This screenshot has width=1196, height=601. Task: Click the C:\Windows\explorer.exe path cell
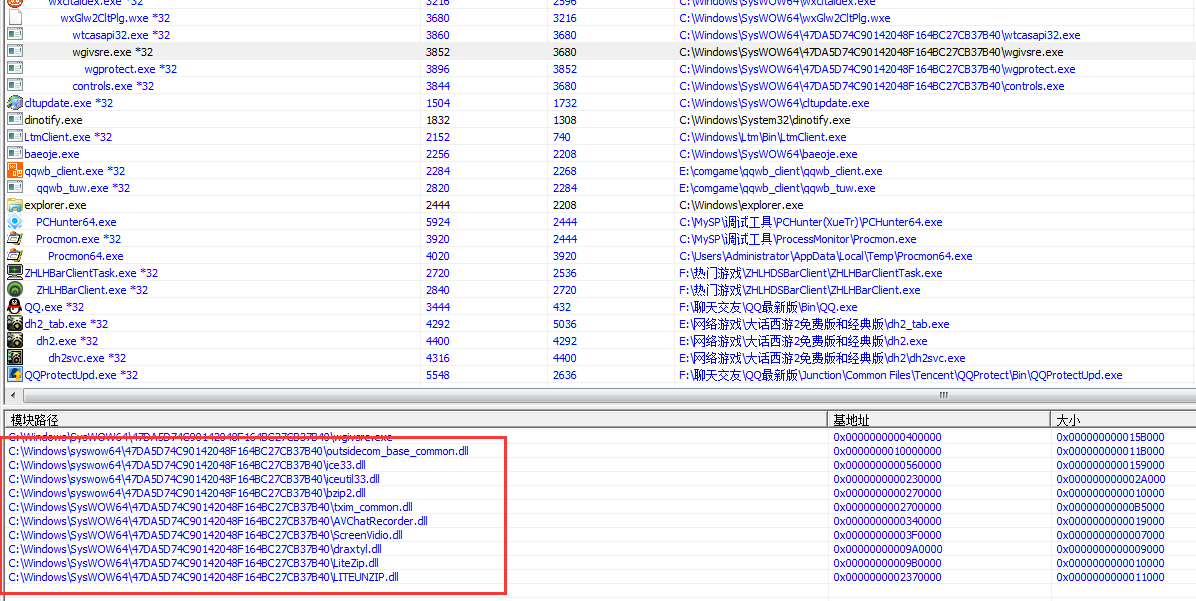[x=741, y=205]
